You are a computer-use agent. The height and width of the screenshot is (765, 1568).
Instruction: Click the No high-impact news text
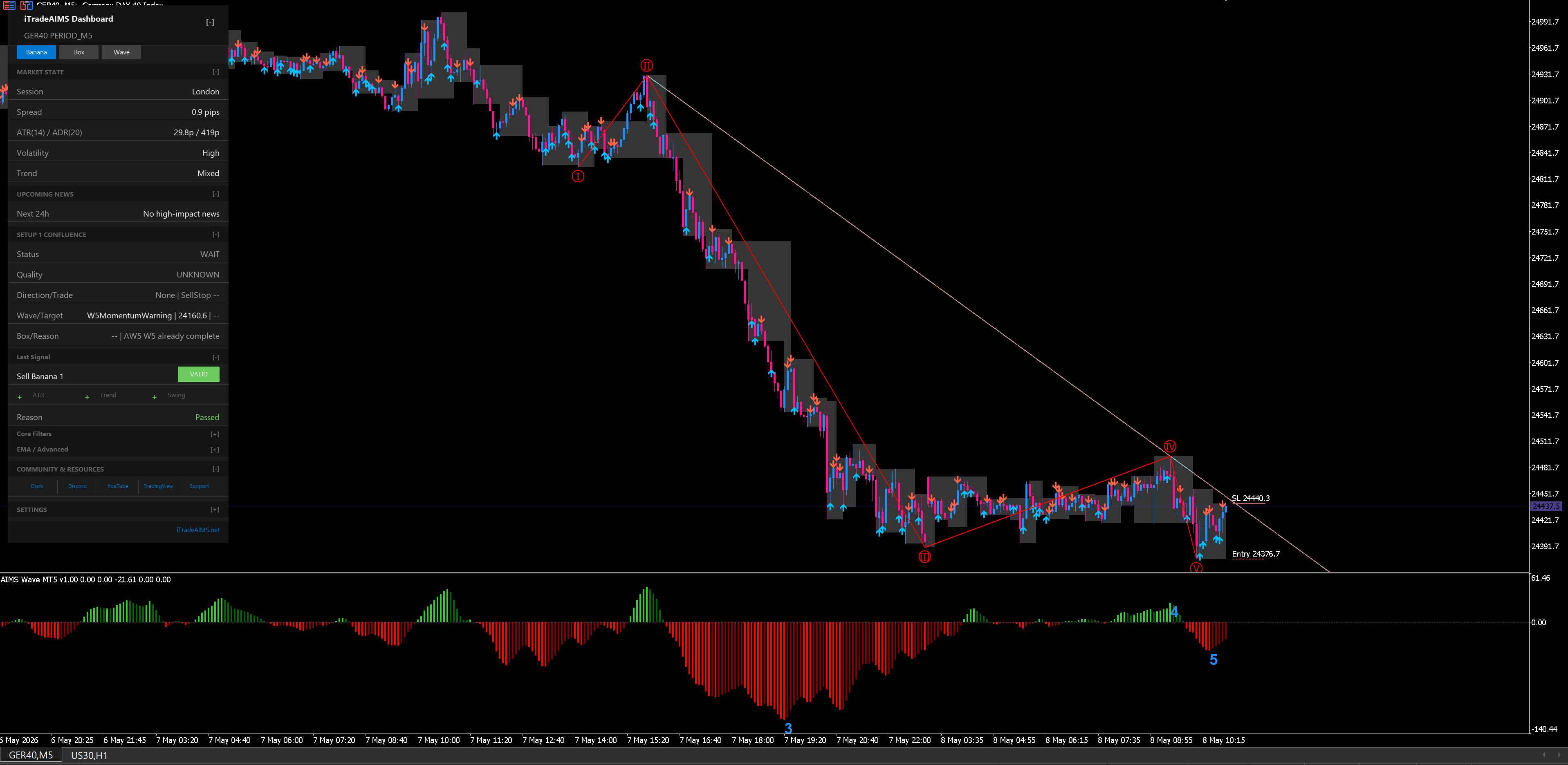[181, 214]
